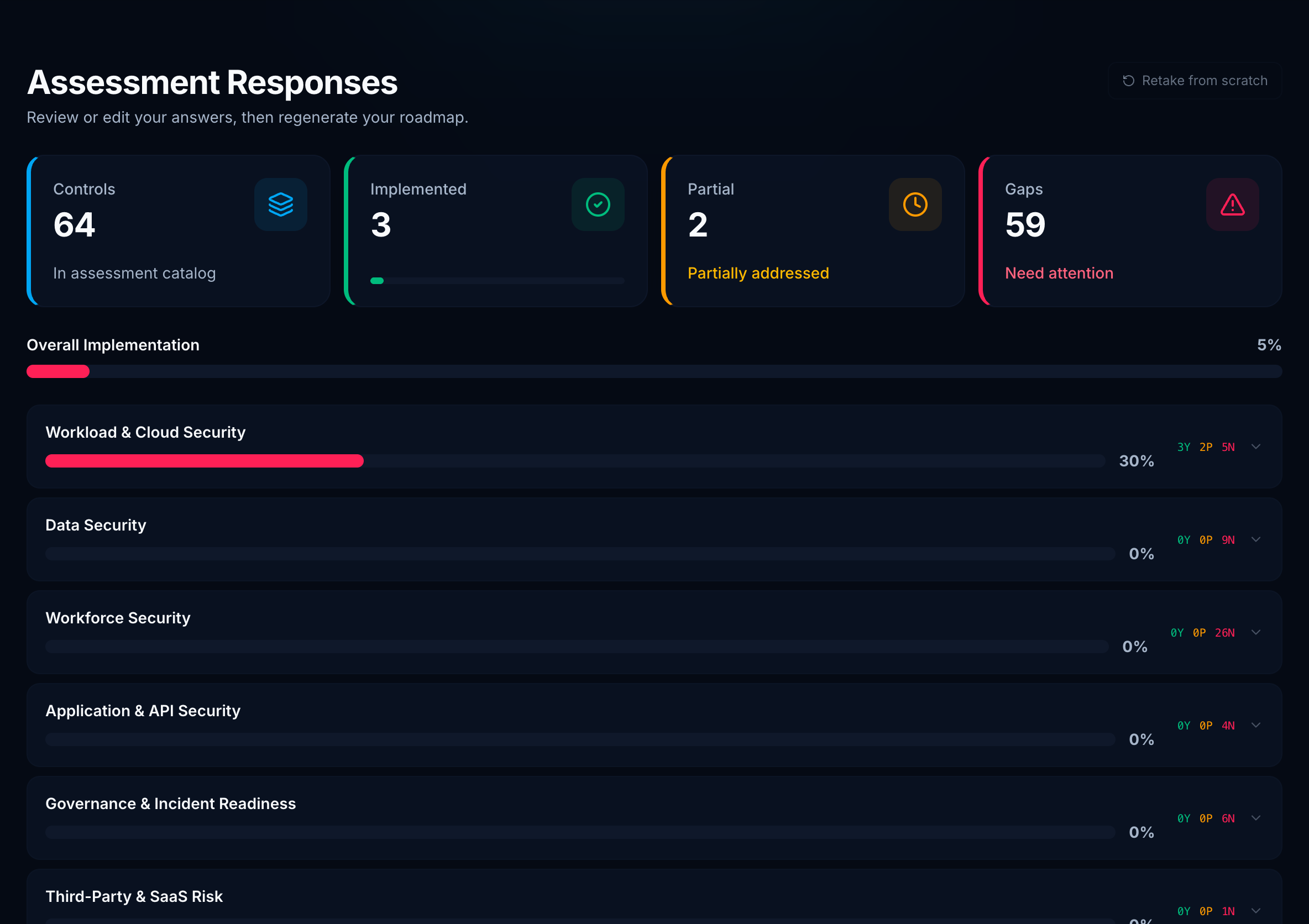Click the 59 value in Gaps card
Image resolution: width=1309 pixels, height=924 pixels.
click(x=1025, y=224)
